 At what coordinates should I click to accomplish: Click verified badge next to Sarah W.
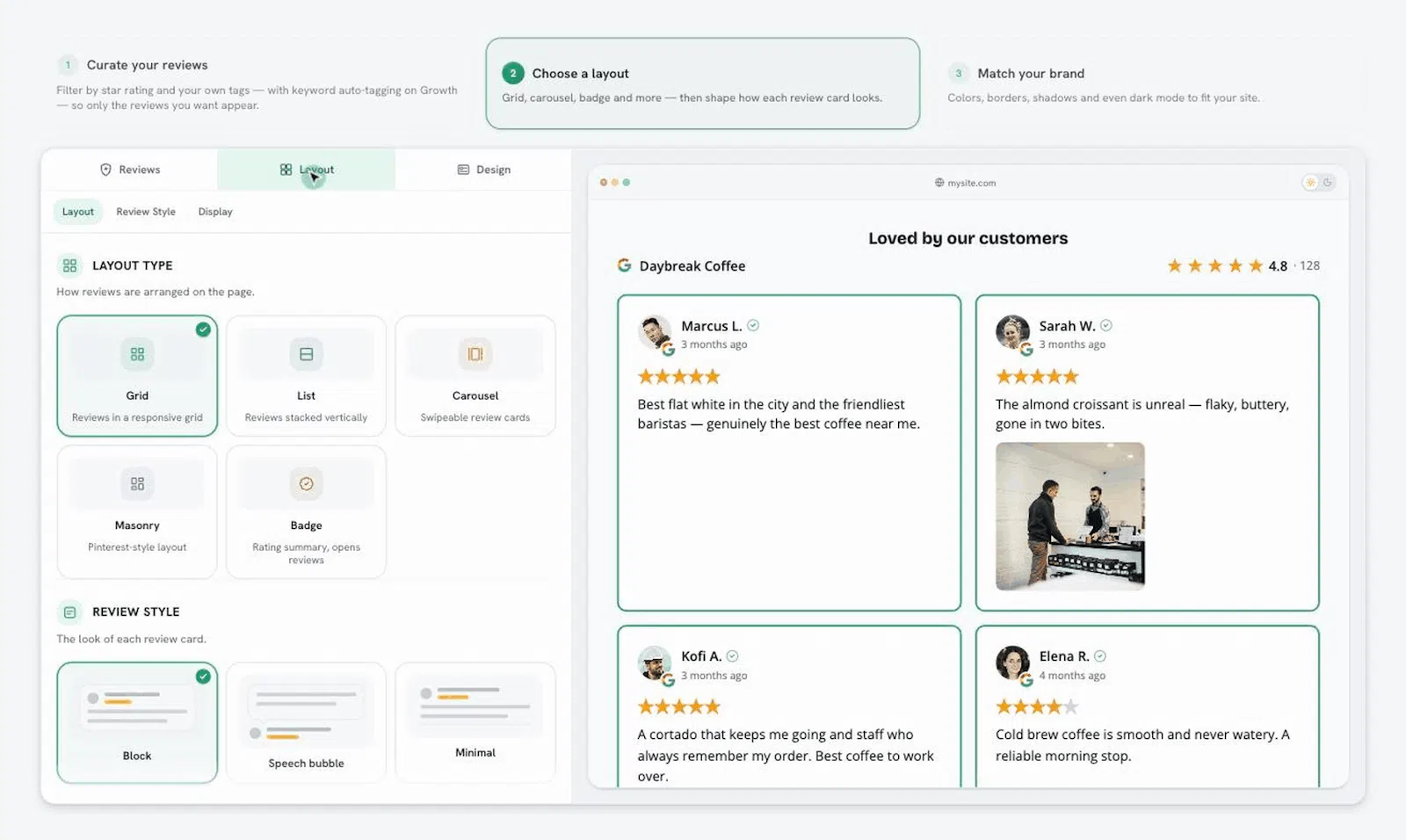tap(1106, 325)
